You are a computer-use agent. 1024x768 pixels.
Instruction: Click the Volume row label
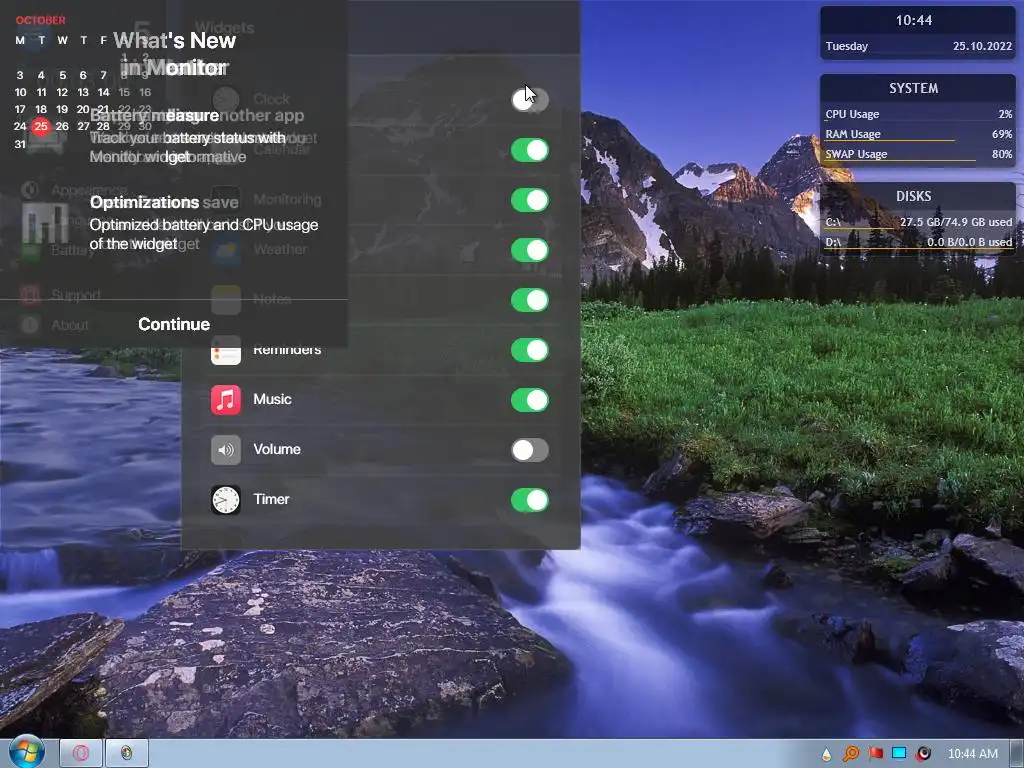click(277, 449)
